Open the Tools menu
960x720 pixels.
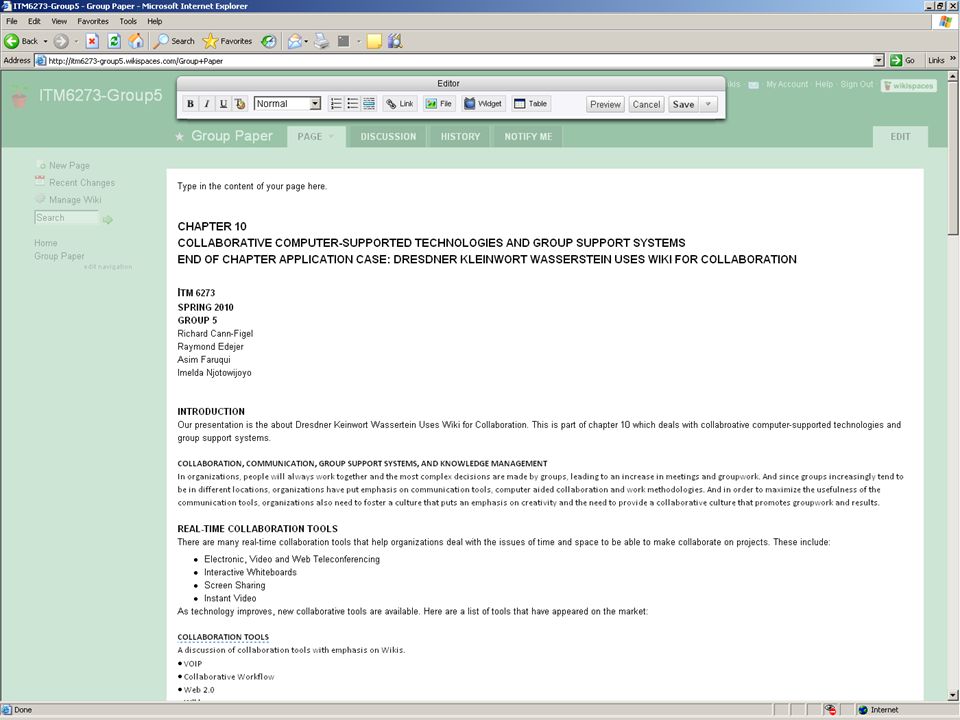pos(128,21)
